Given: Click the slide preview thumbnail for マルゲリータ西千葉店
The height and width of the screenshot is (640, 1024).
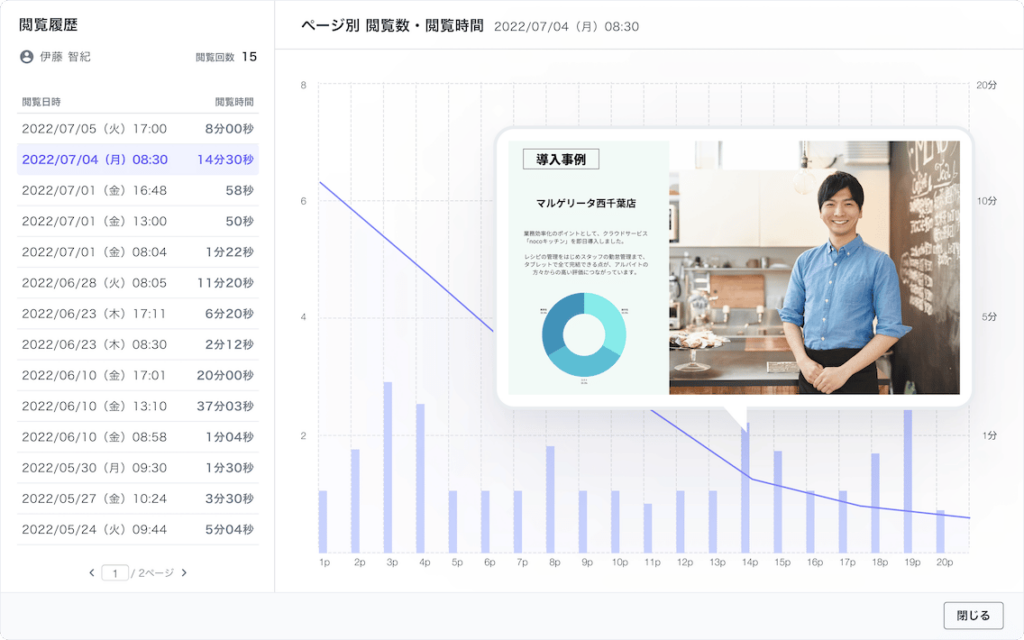Looking at the screenshot, I should [733, 267].
